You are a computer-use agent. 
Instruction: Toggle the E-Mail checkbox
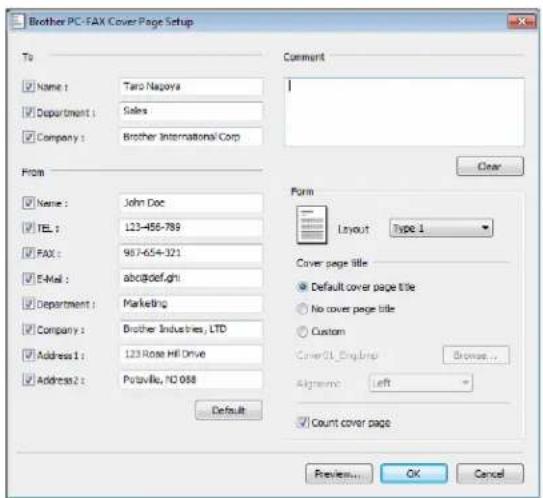tap(28, 278)
